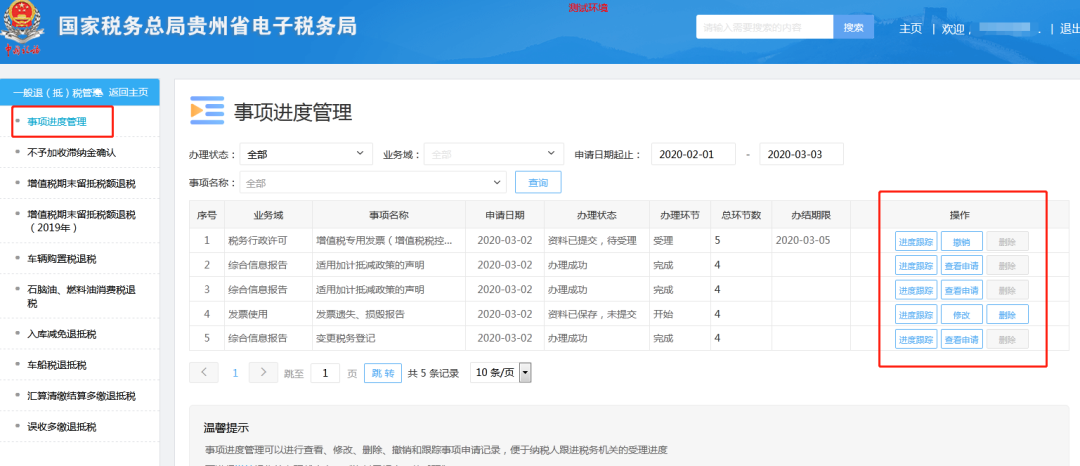Click the tax bureau emblem logo

tap(22, 28)
